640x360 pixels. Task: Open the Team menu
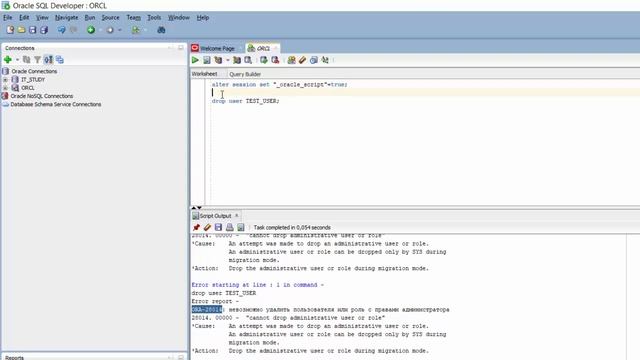point(133,18)
